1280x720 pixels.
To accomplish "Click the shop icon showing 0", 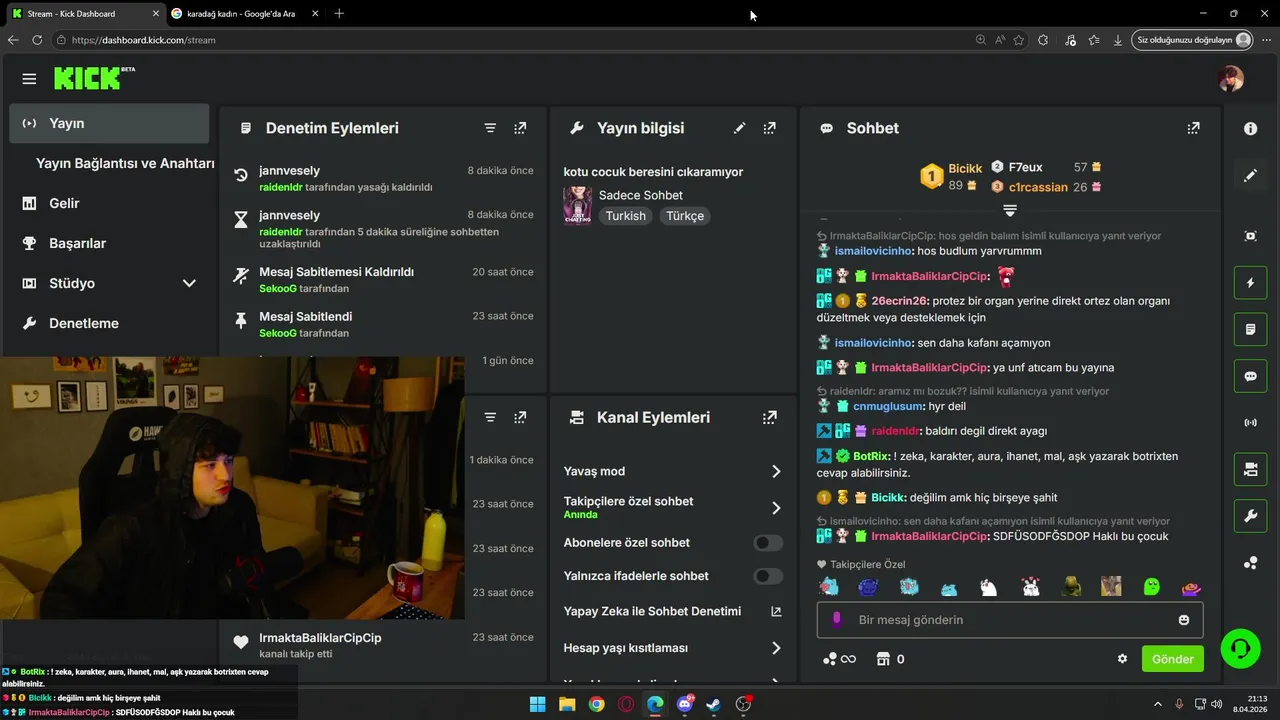I will tap(883, 659).
